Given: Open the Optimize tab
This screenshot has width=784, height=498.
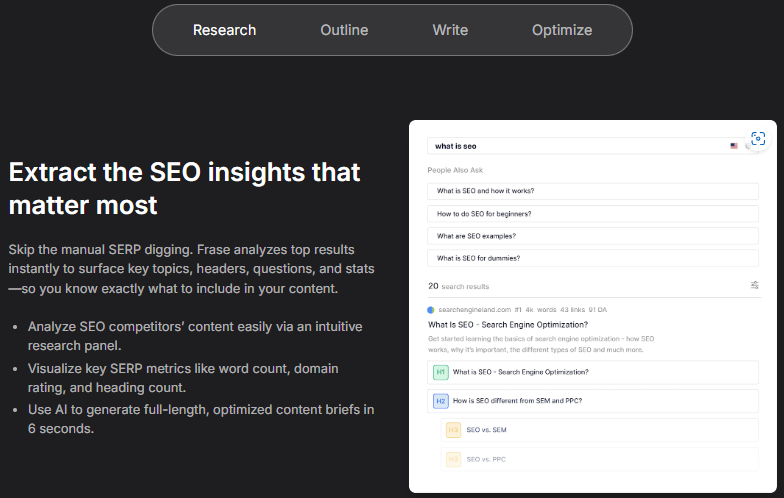Looking at the screenshot, I should point(562,30).
